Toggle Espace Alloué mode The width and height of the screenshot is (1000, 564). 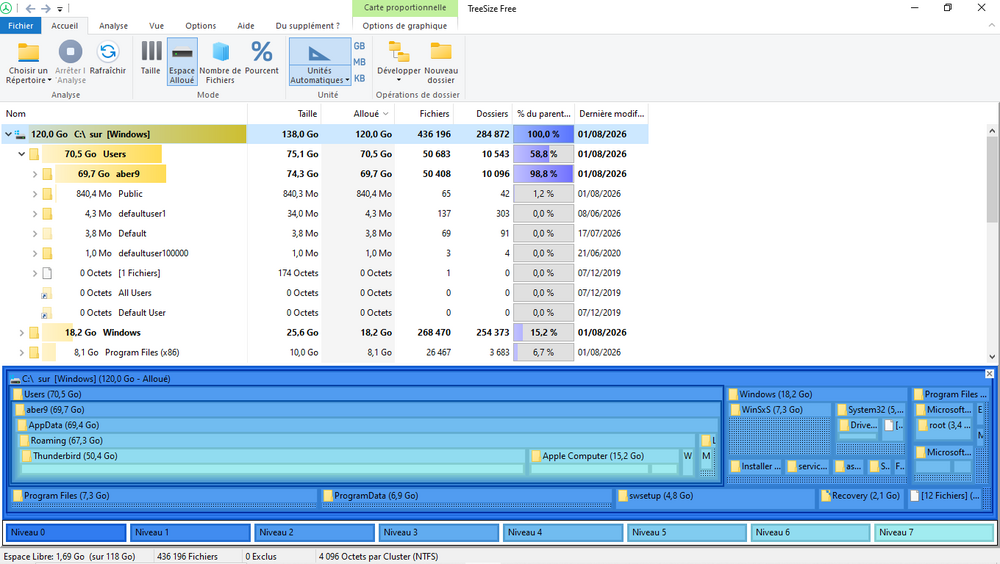coord(182,61)
